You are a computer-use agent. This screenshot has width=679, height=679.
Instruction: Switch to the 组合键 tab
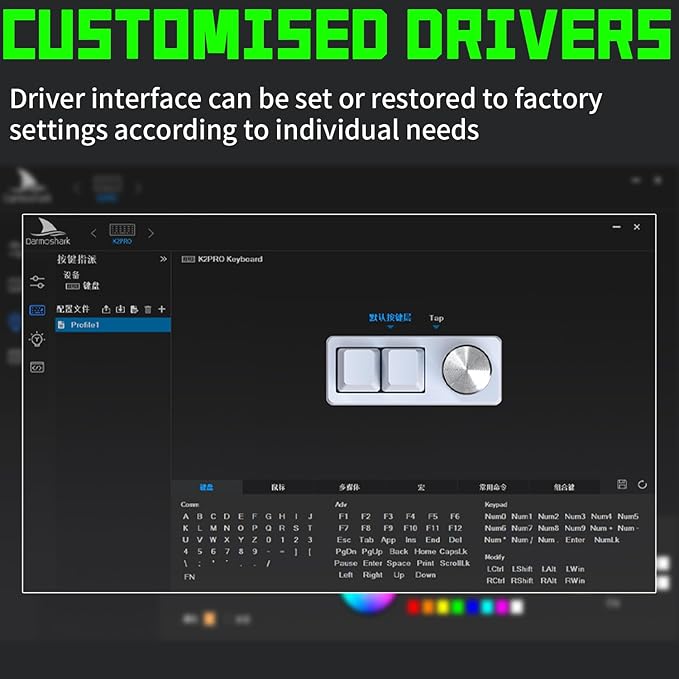pyautogui.click(x=564, y=487)
